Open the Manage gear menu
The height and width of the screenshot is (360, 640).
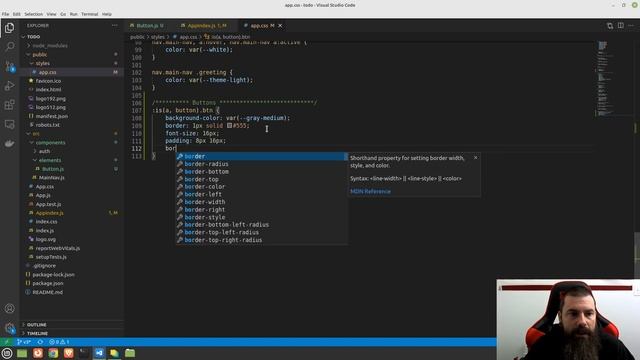[x=9, y=328]
